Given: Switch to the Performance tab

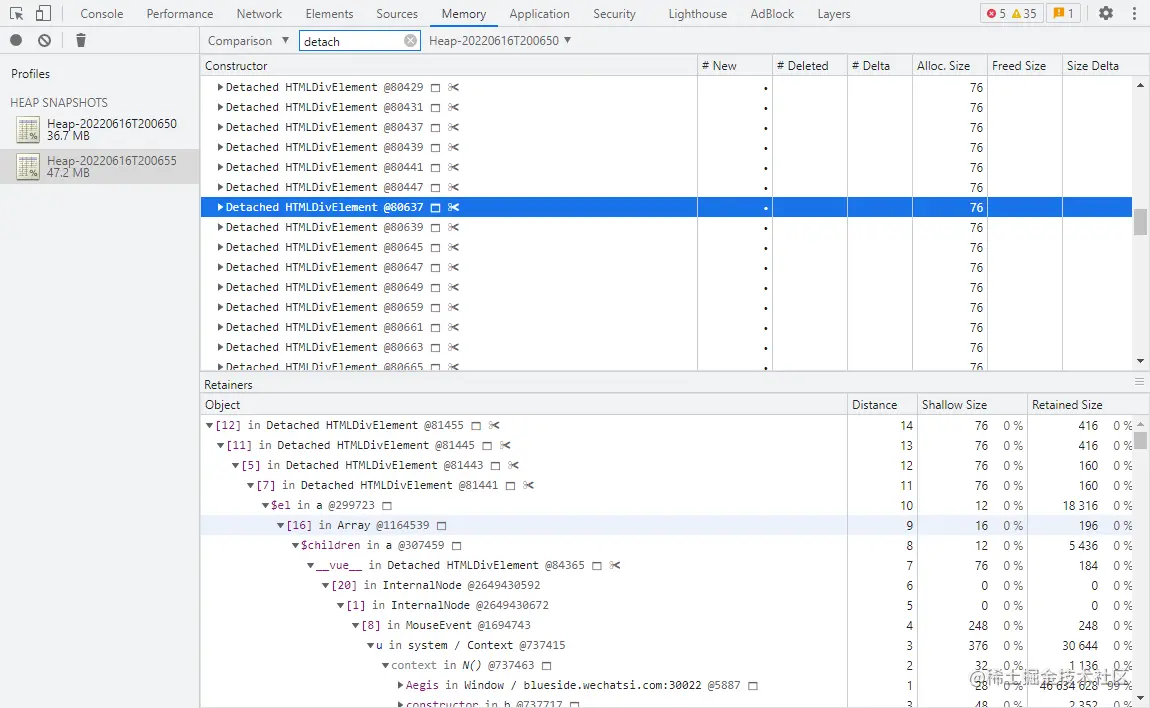Looking at the screenshot, I should click(x=180, y=14).
